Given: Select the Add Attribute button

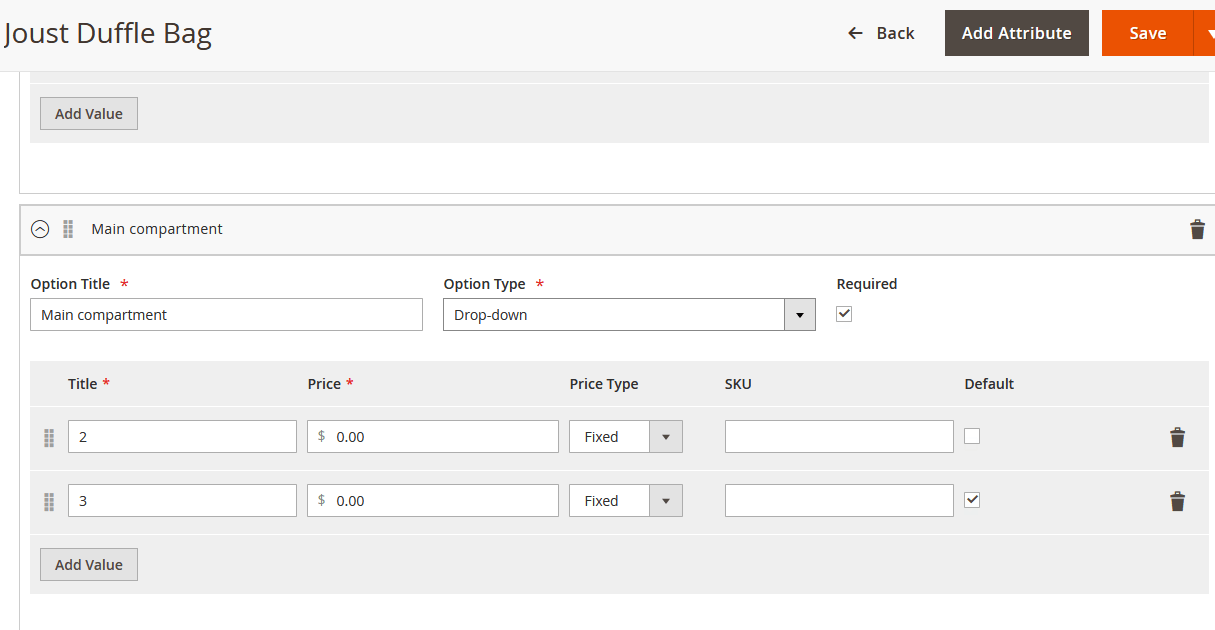Looking at the screenshot, I should (x=1016, y=32).
